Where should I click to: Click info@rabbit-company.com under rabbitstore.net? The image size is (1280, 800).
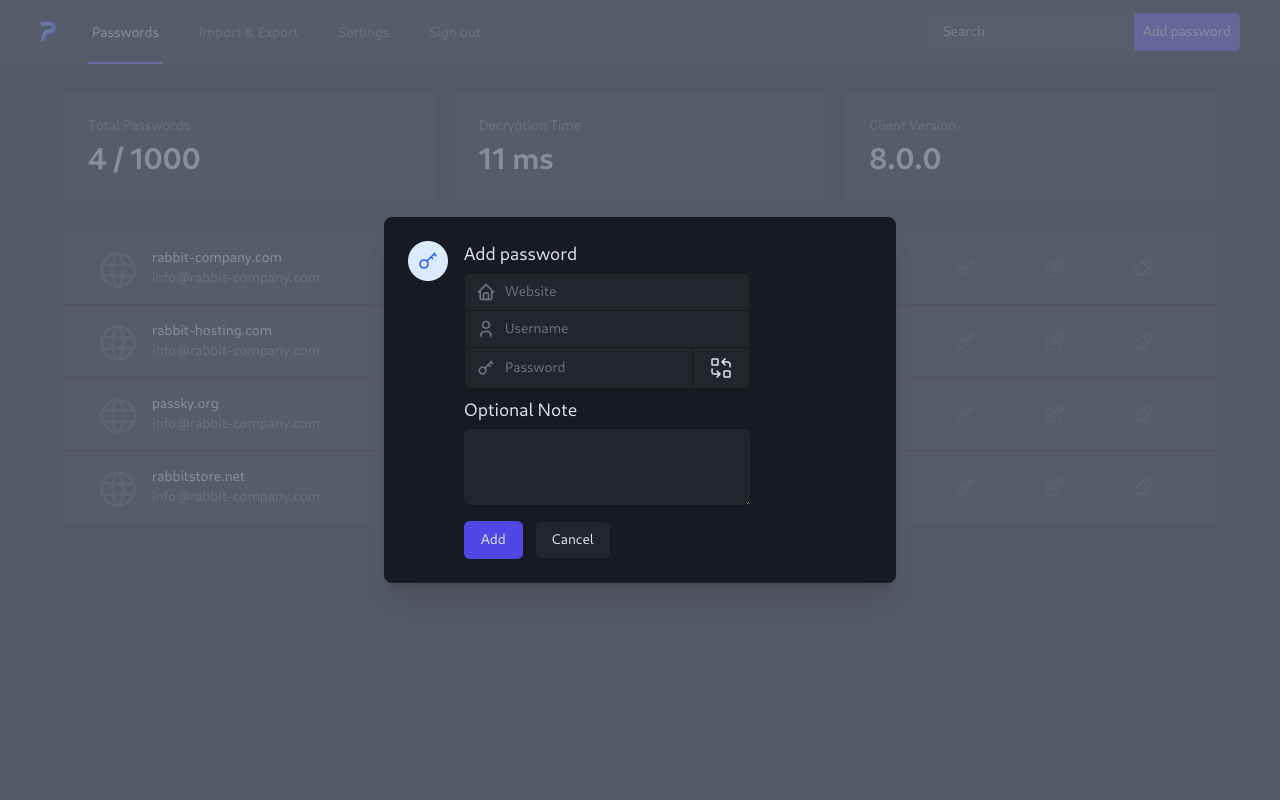tap(236, 496)
